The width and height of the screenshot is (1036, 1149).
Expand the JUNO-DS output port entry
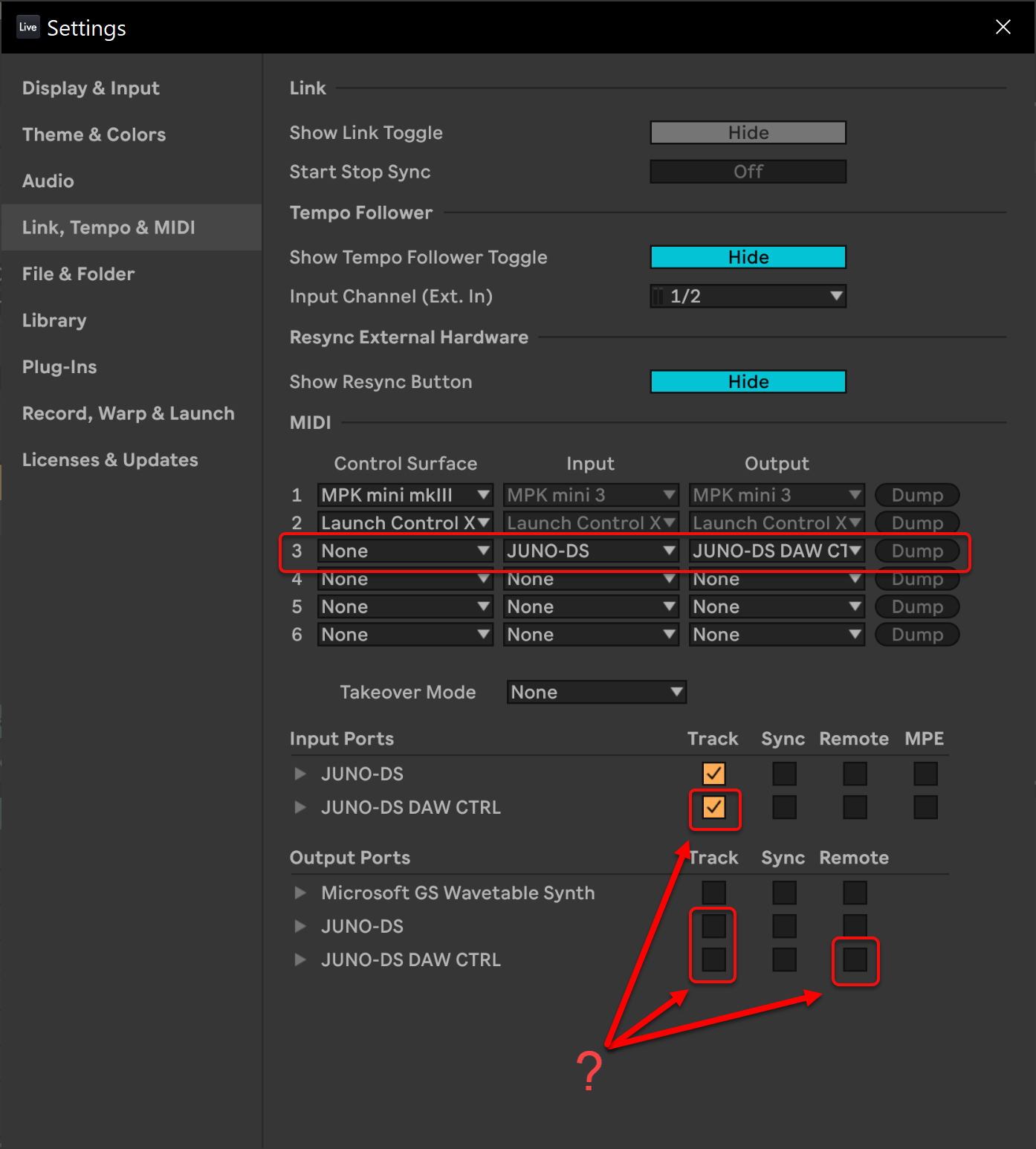(300, 926)
